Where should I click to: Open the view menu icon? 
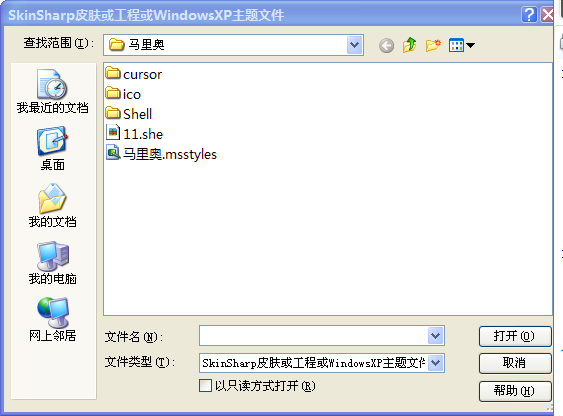[461, 45]
